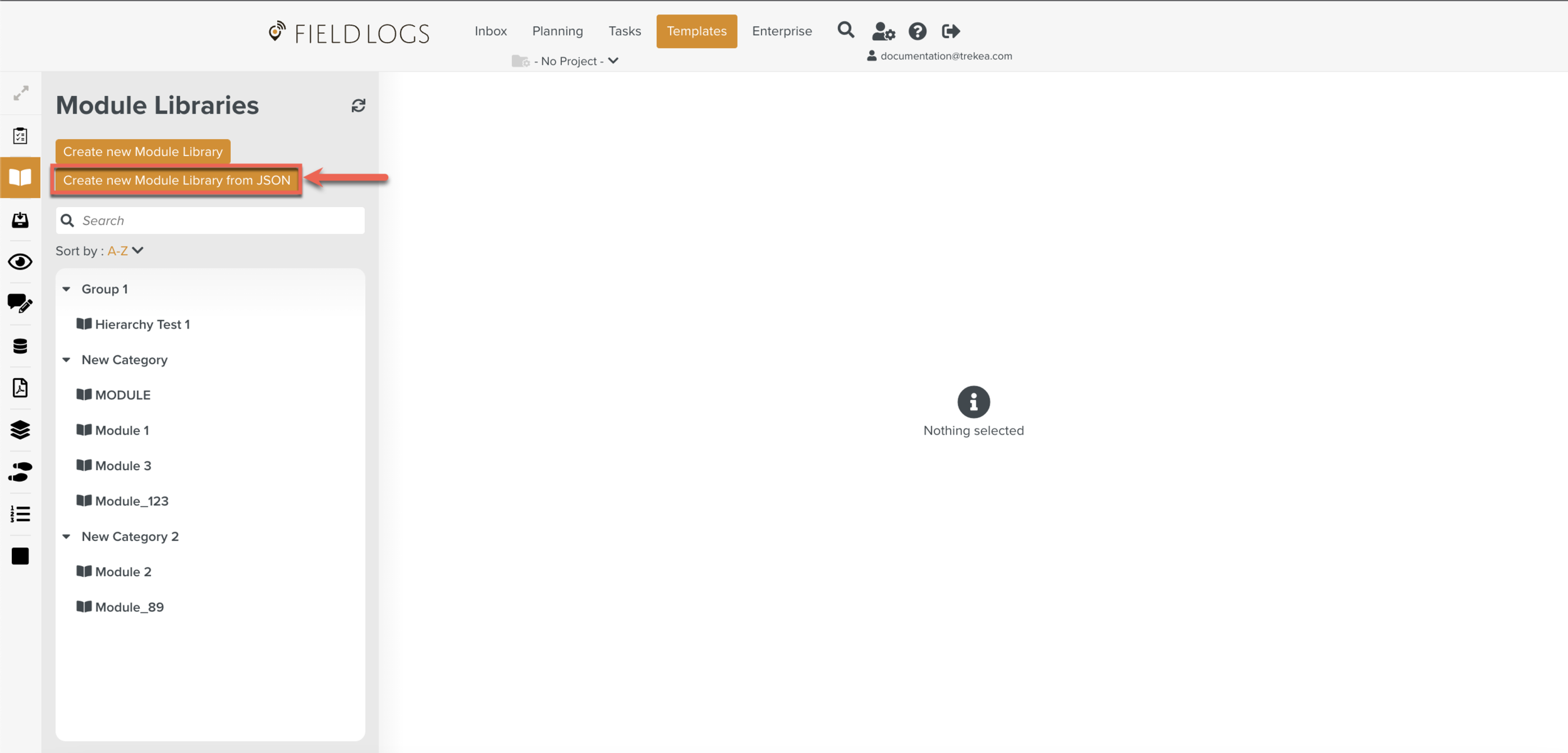The width and height of the screenshot is (1568, 753).
Task: Collapse the Group 1 category
Action: point(66,288)
